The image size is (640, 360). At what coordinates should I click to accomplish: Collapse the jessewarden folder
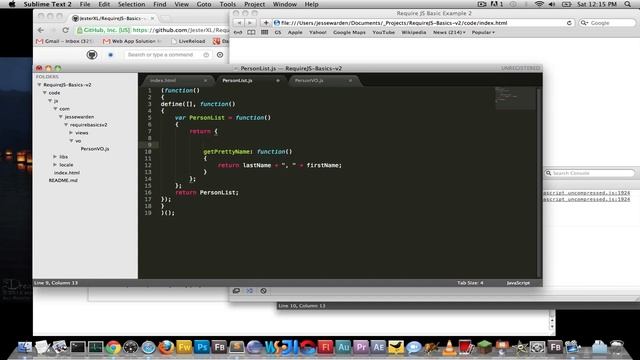tap(61, 117)
